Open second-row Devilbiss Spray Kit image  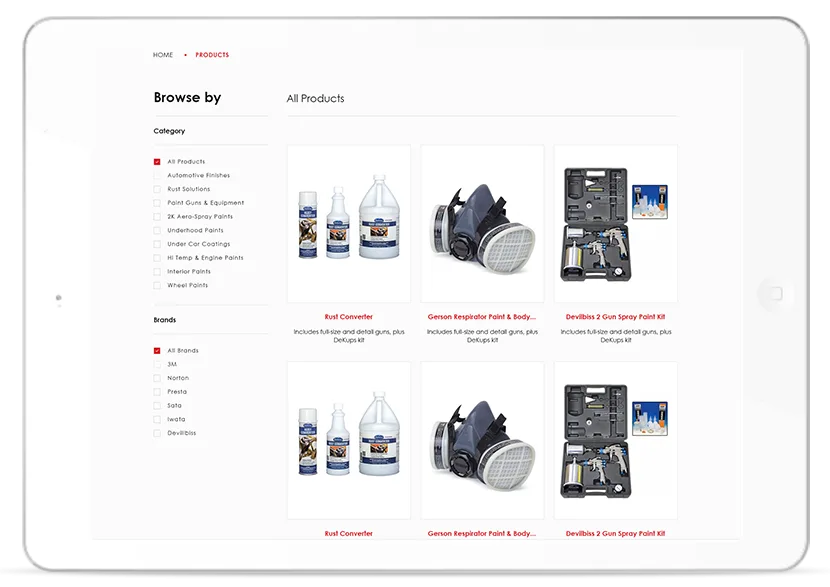click(616, 440)
